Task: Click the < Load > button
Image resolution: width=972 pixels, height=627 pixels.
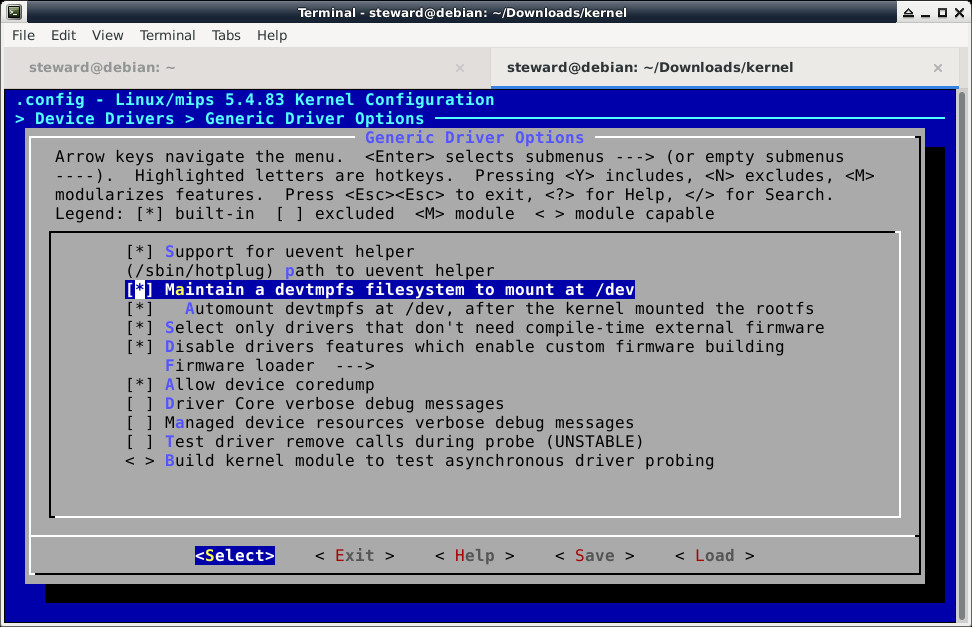Action: pos(715,556)
